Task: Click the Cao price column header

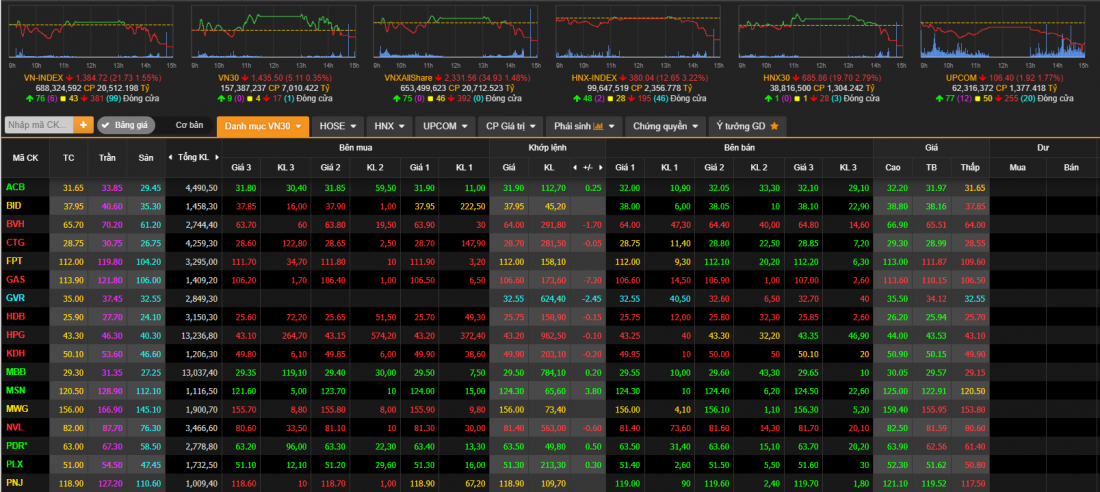Action: pyautogui.click(x=893, y=167)
